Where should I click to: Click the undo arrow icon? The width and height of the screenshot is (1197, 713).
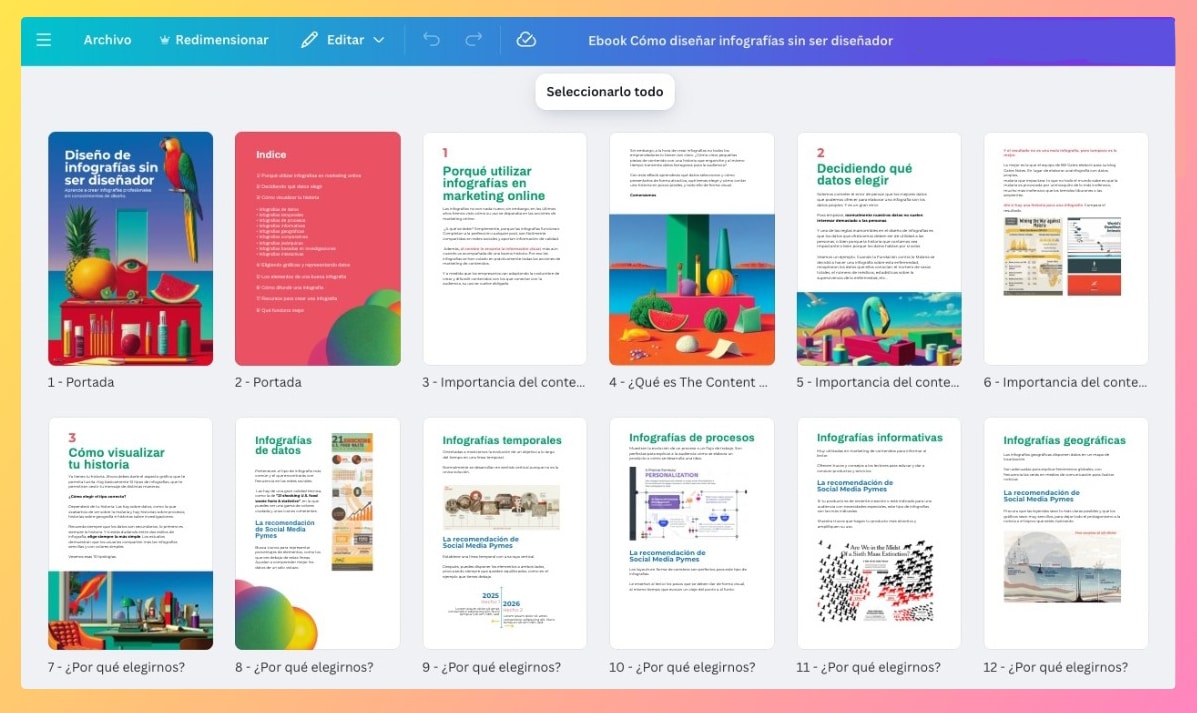pos(431,40)
